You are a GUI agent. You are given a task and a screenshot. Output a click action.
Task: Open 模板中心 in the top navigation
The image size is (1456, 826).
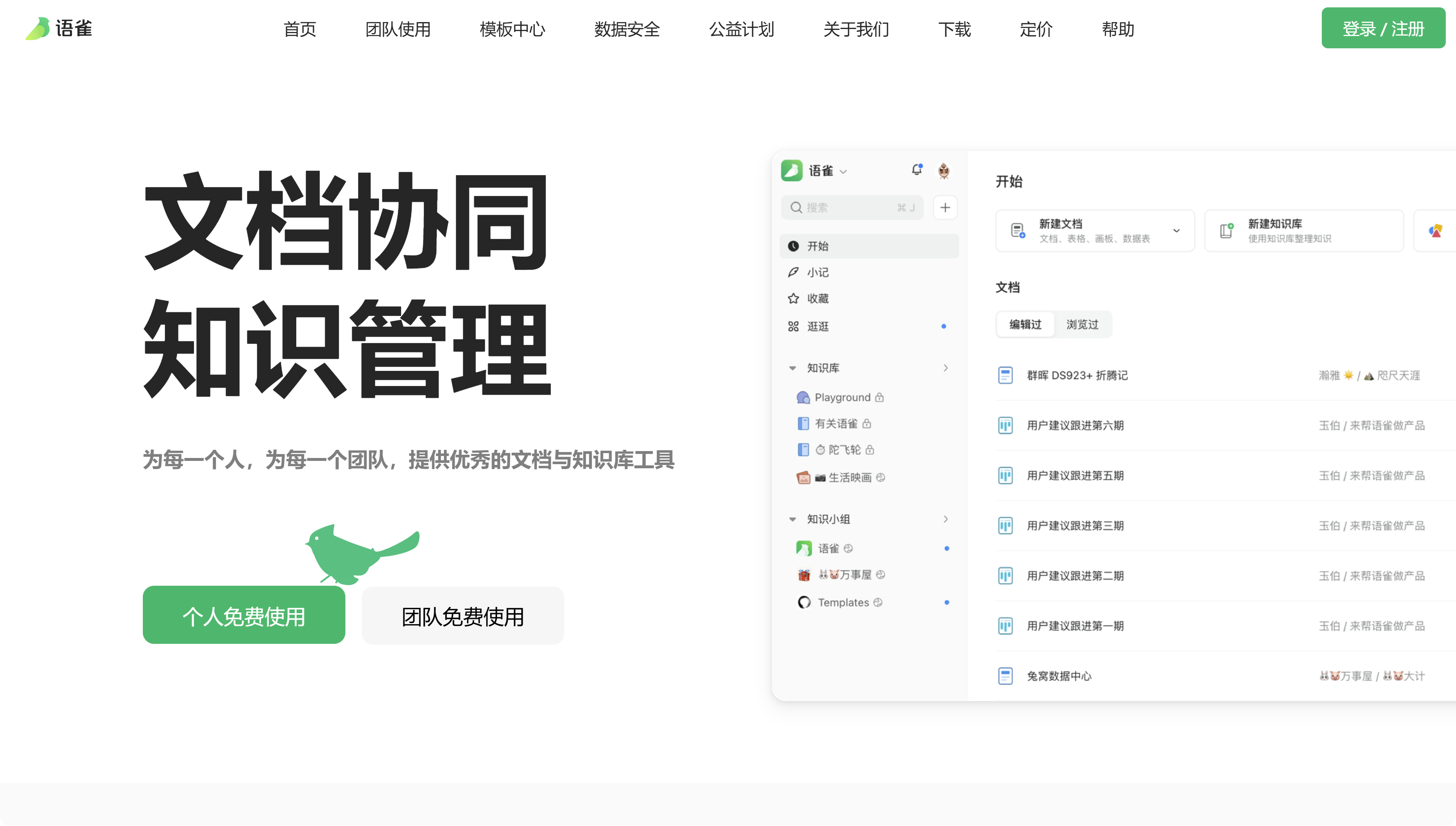pos(512,29)
